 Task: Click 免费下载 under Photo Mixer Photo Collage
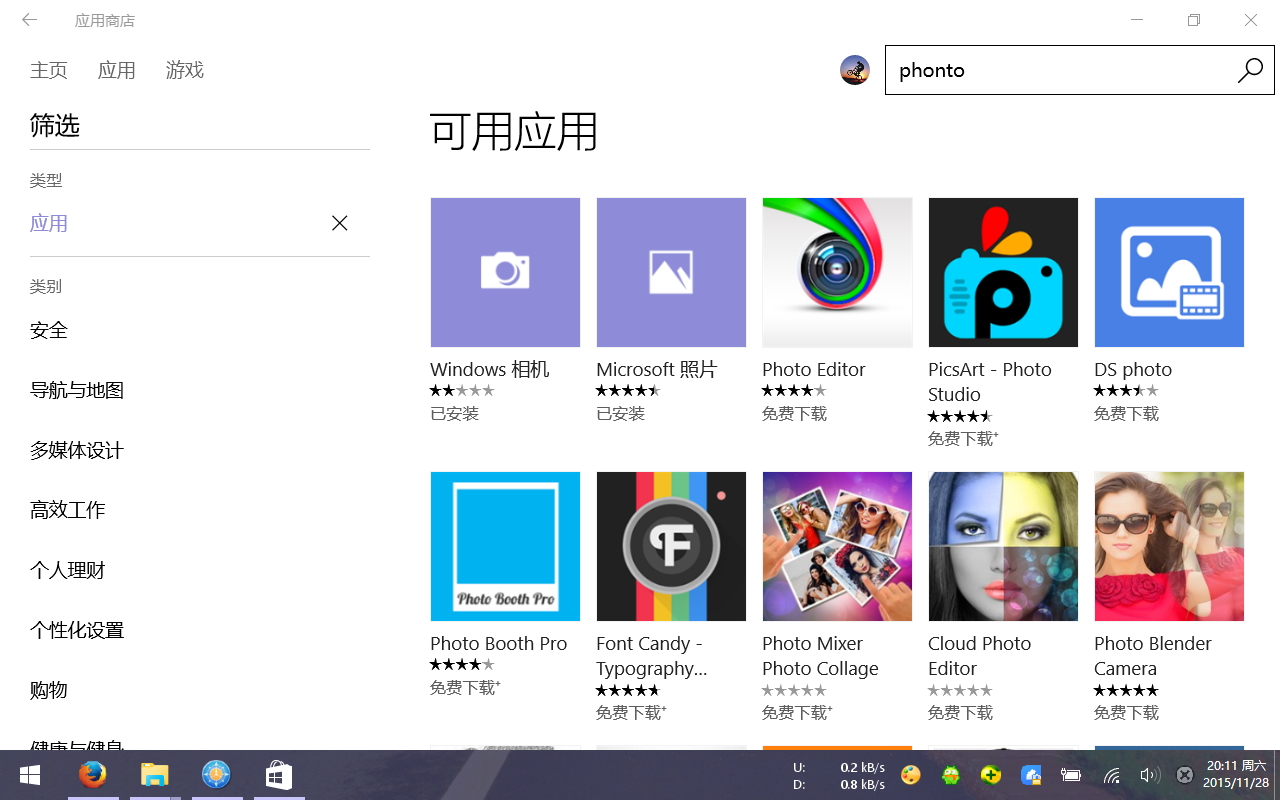[x=797, y=713]
